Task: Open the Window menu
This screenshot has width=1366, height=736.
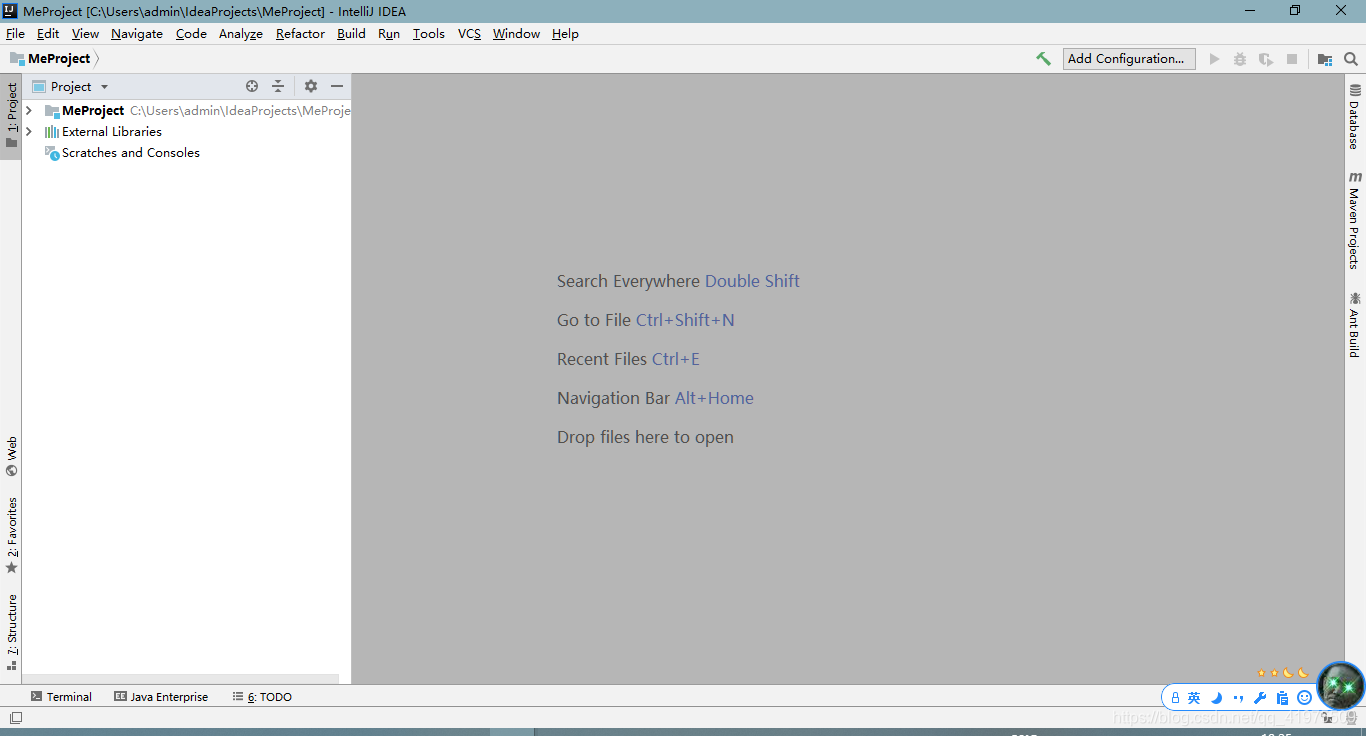Action: click(x=516, y=34)
